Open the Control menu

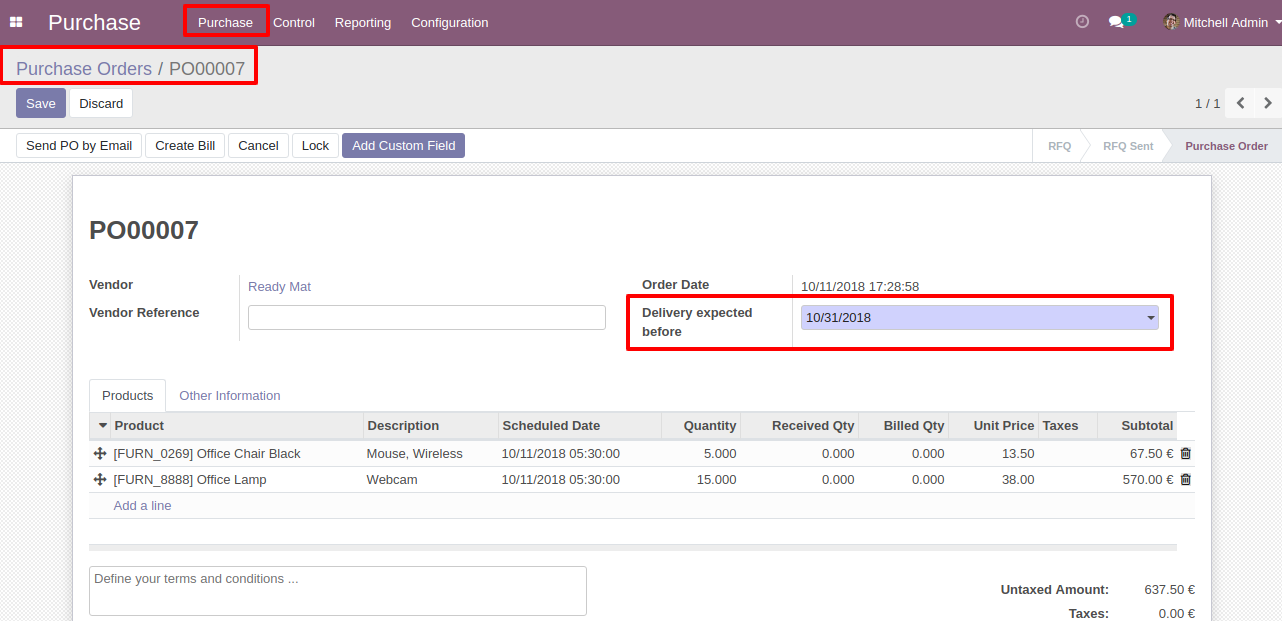[294, 22]
